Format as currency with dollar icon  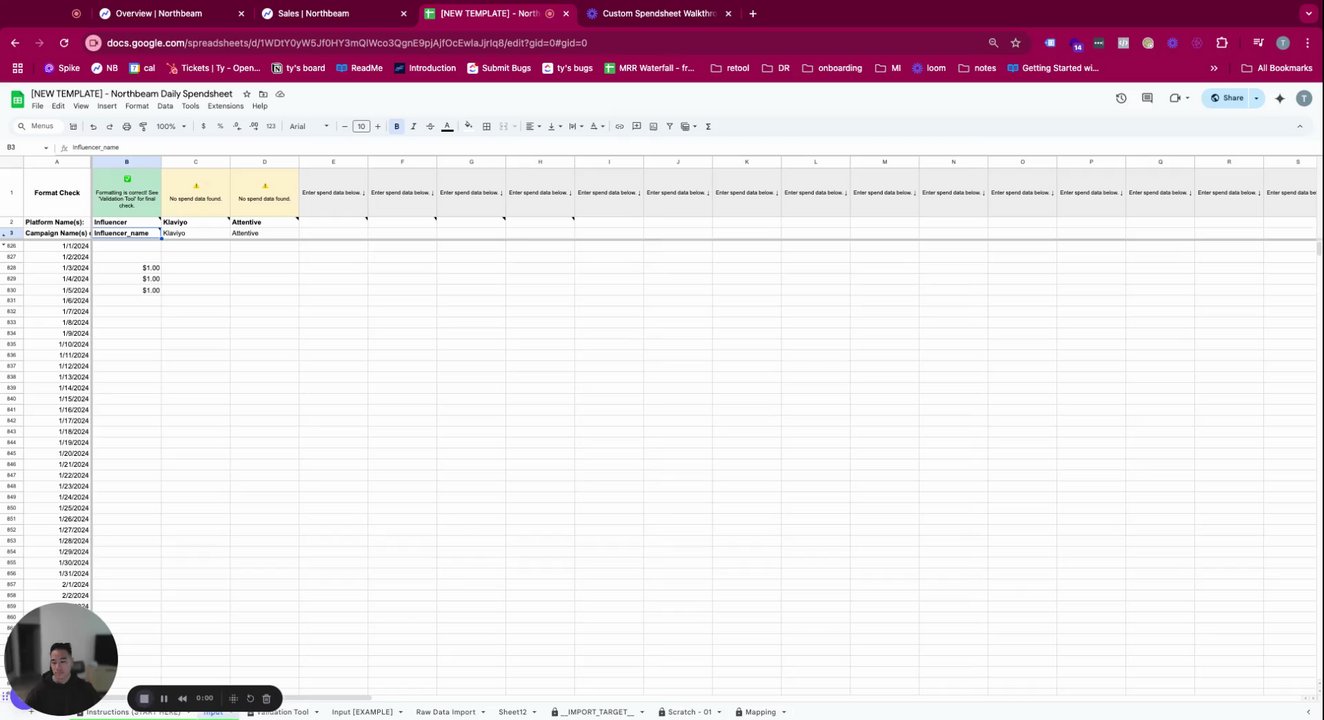pos(203,127)
